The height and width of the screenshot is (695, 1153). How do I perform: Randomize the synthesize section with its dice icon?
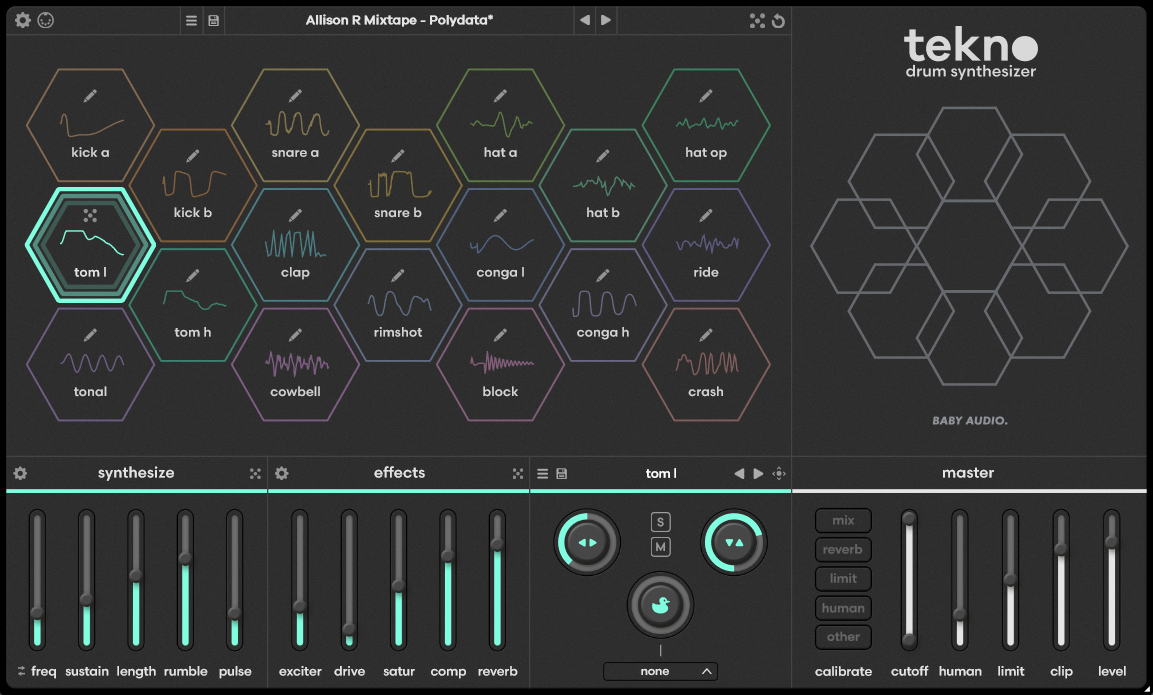coord(256,473)
